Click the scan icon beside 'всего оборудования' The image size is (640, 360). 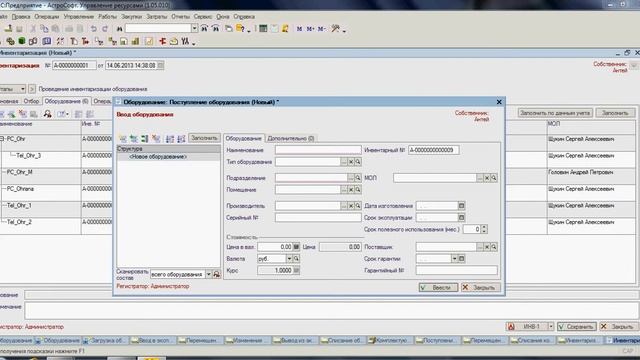click(x=217, y=274)
